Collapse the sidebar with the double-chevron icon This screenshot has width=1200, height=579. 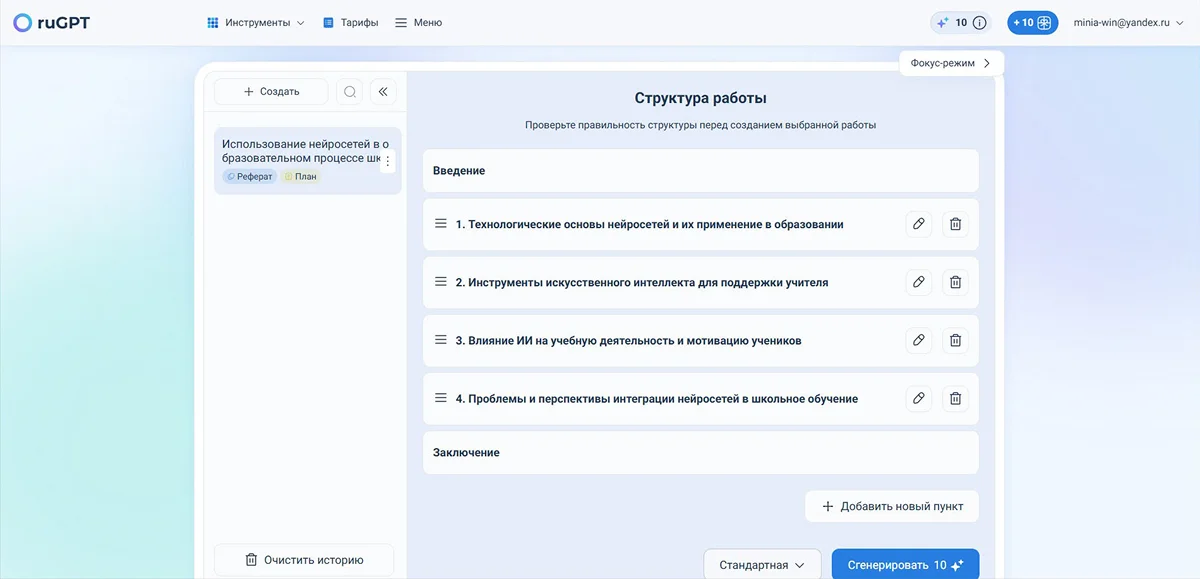click(383, 92)
